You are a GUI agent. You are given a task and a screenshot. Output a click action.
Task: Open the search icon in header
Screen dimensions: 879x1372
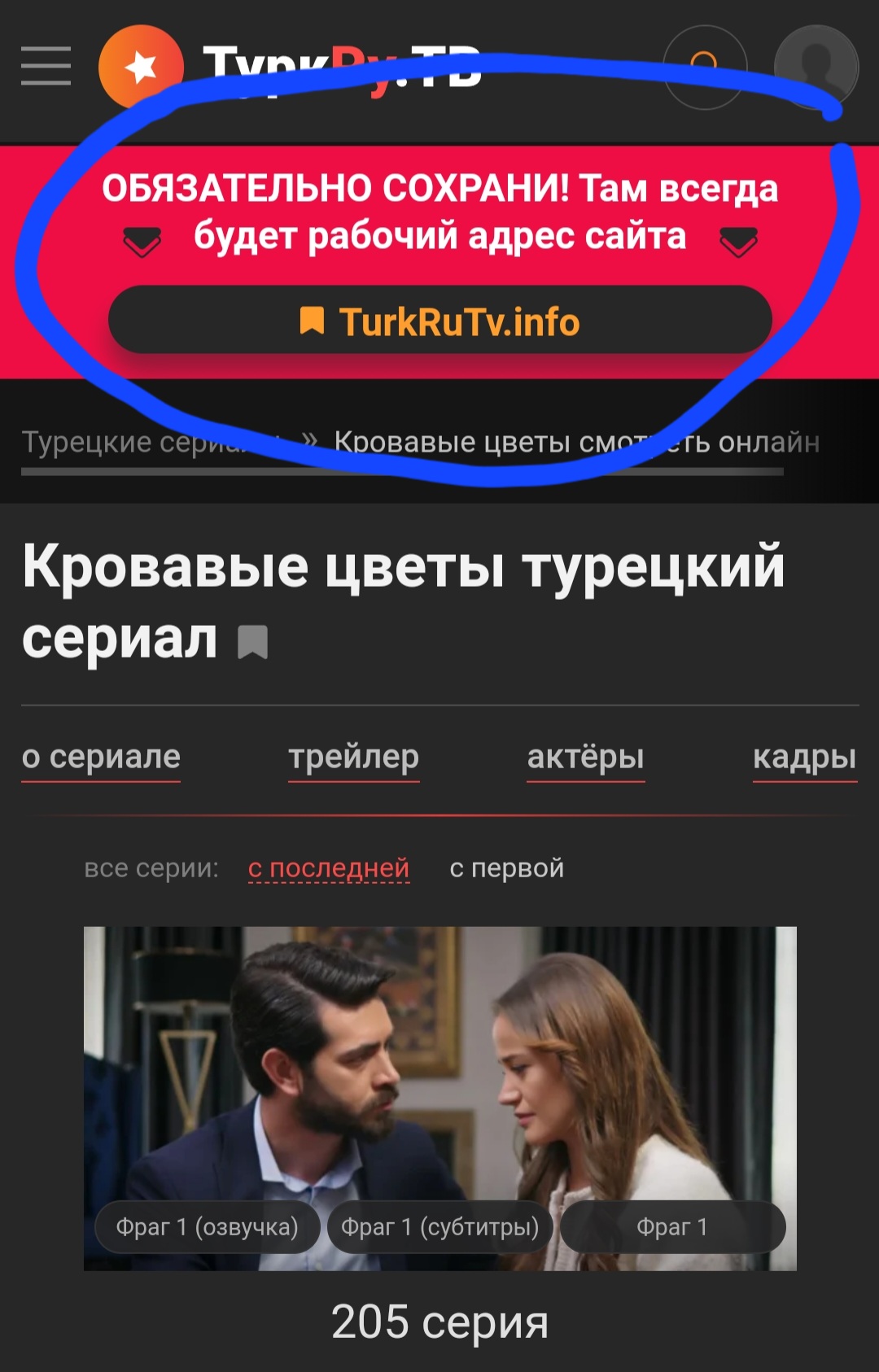tap(705, 67)
